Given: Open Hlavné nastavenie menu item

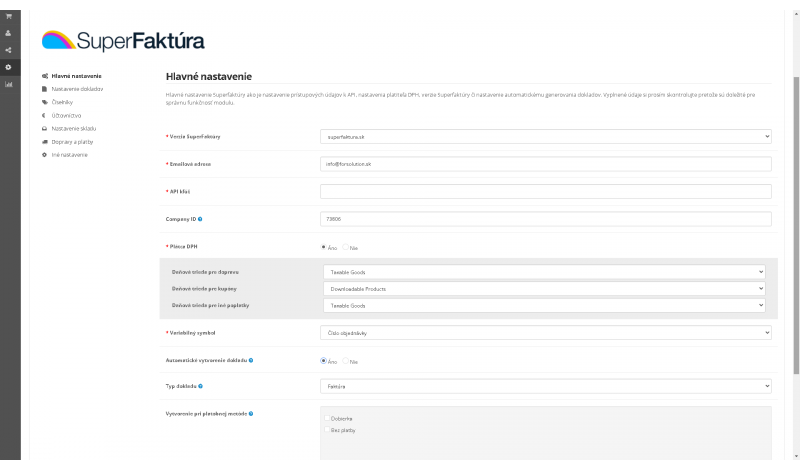Looking at the screenshot, I should click(x=76, y=76).
